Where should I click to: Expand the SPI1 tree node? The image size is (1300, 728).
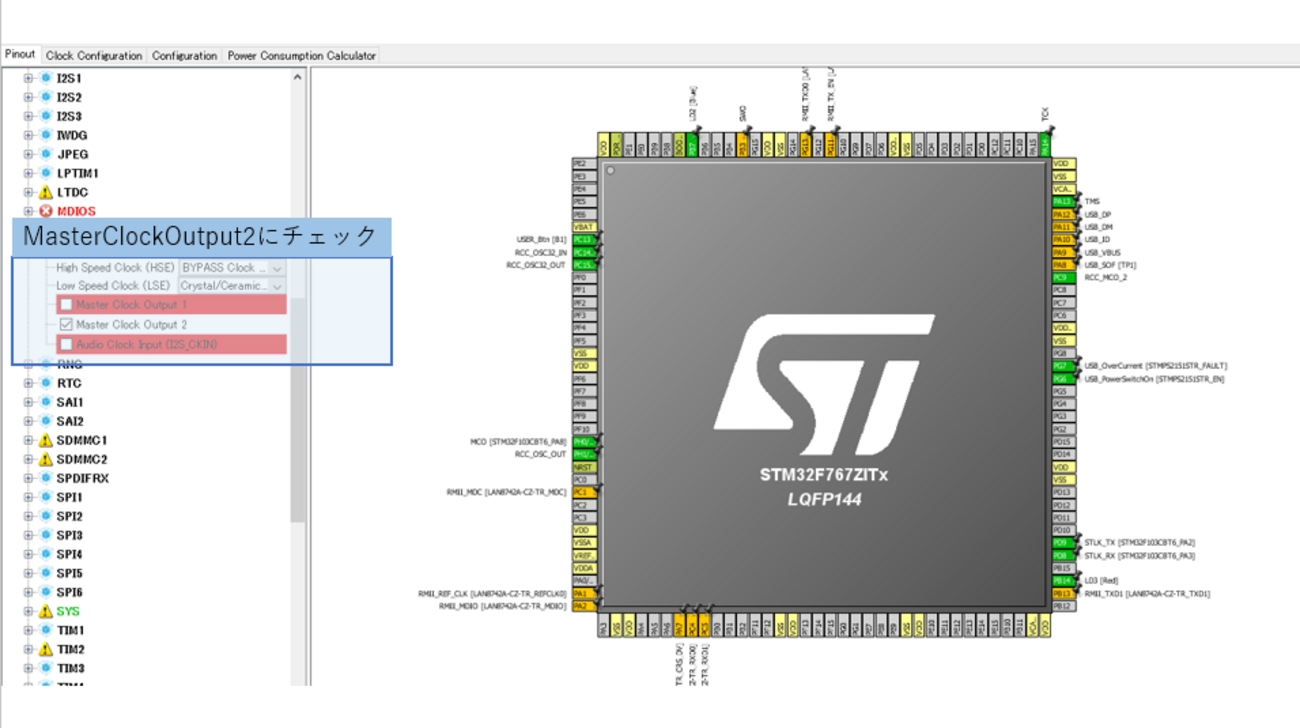click(28, 497)
